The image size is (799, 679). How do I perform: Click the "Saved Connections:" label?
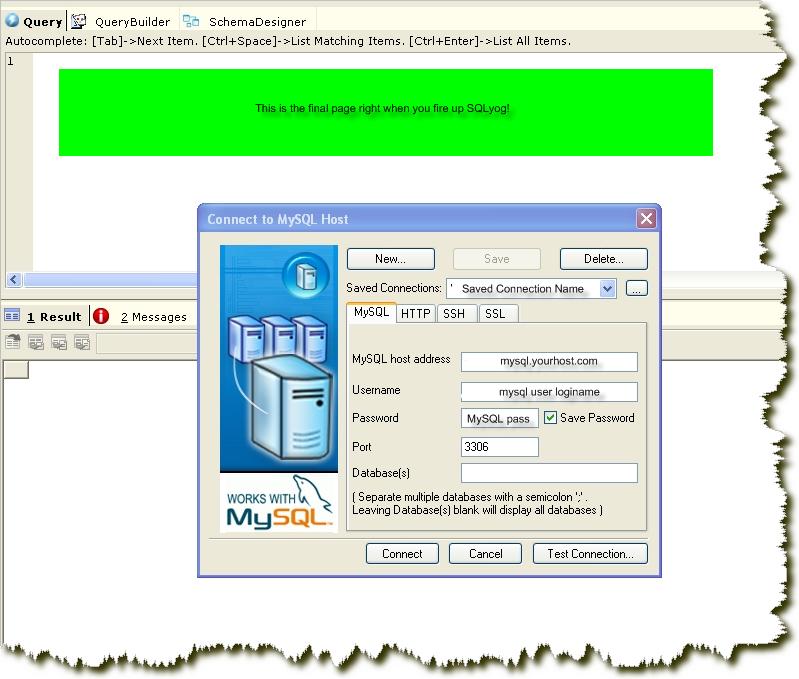tap(394, 288)
